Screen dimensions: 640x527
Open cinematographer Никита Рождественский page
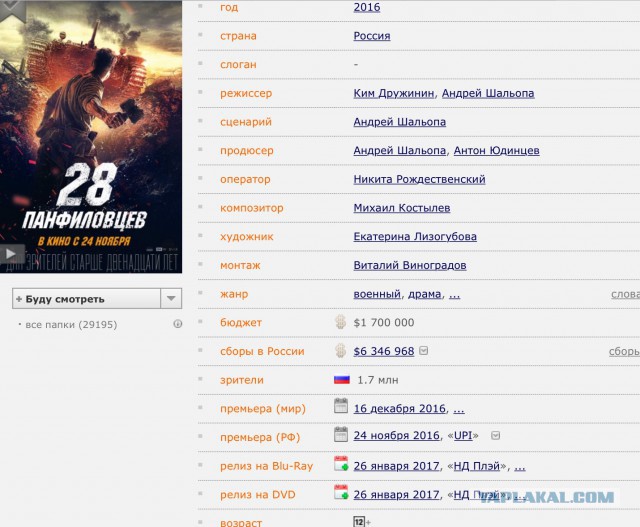tap(419, 179)
